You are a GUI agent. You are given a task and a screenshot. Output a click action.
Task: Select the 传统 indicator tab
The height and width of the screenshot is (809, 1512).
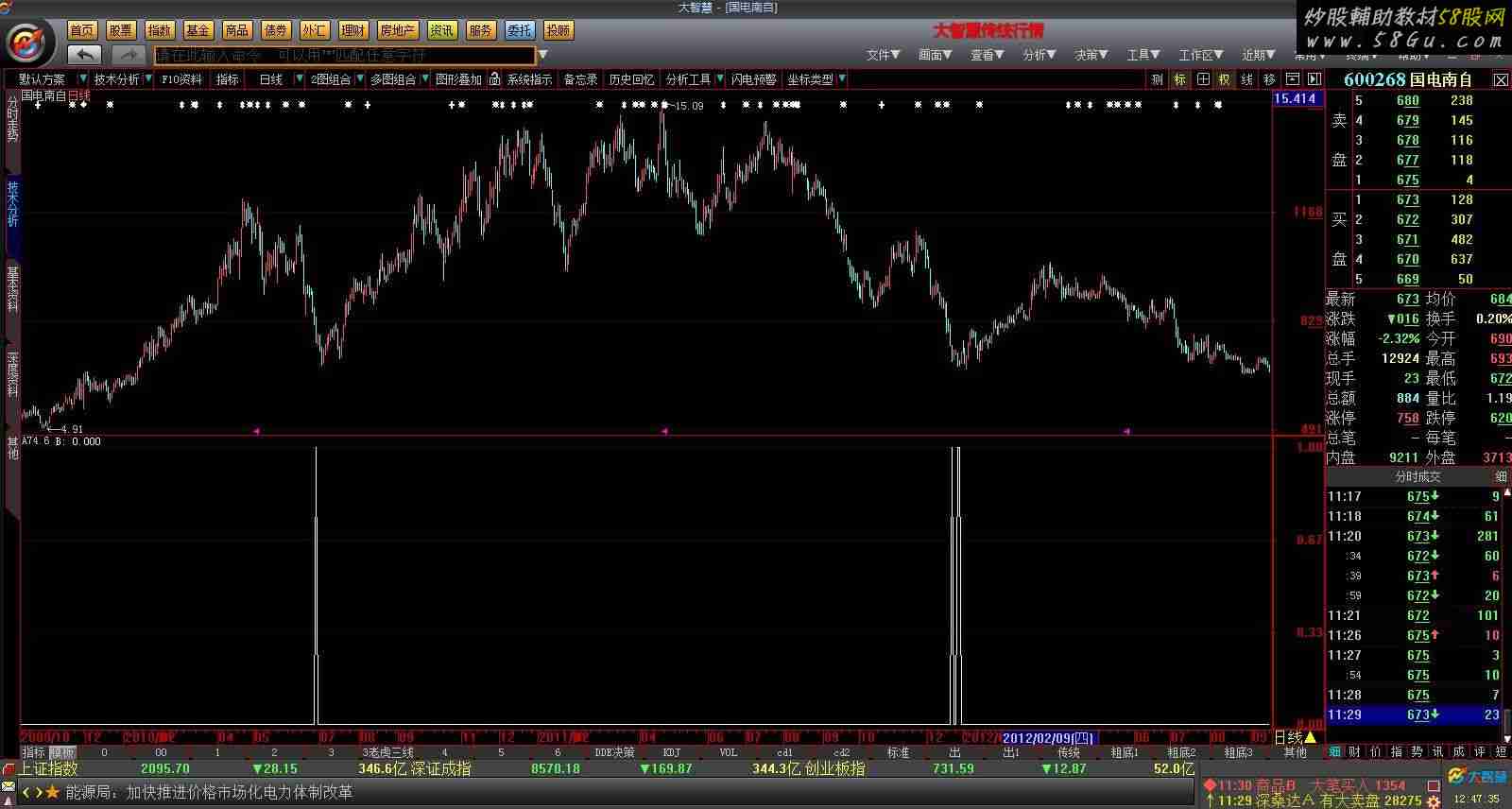click(x=1068, y=753)
